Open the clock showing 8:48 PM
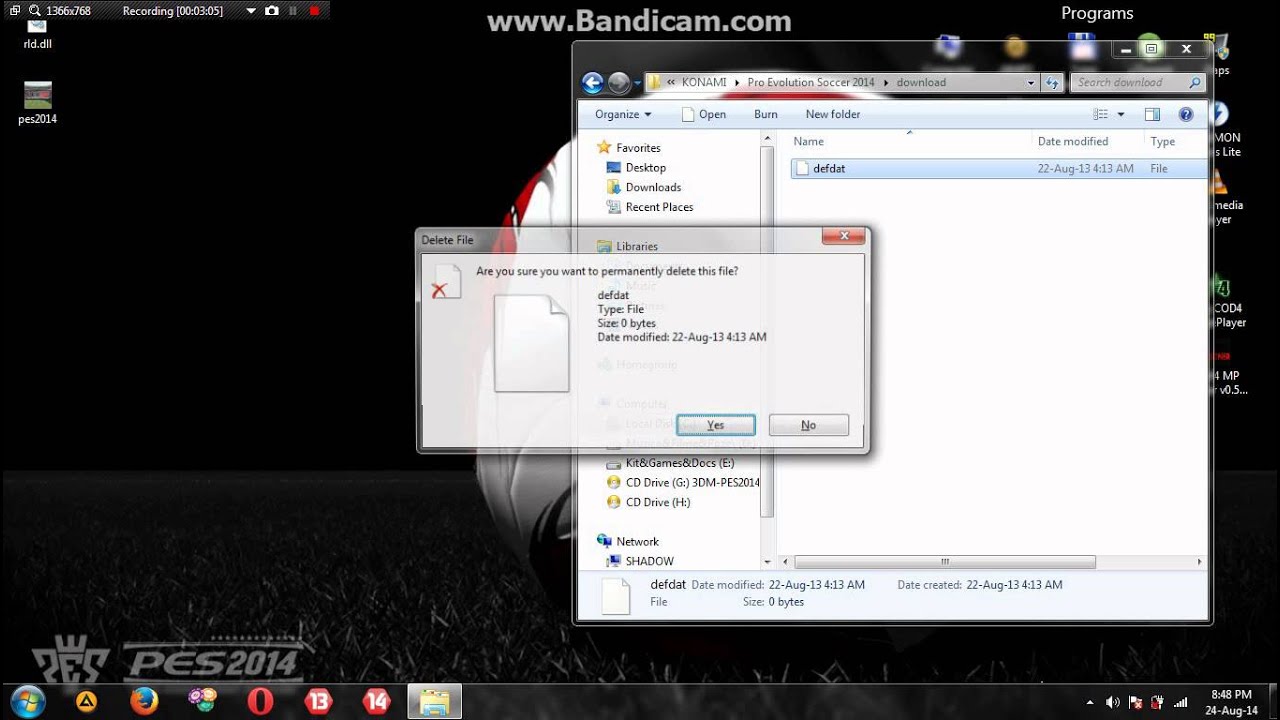The height and width of the screenshot is (720, 1280). pyautogui.click(x=1232, y=702)
